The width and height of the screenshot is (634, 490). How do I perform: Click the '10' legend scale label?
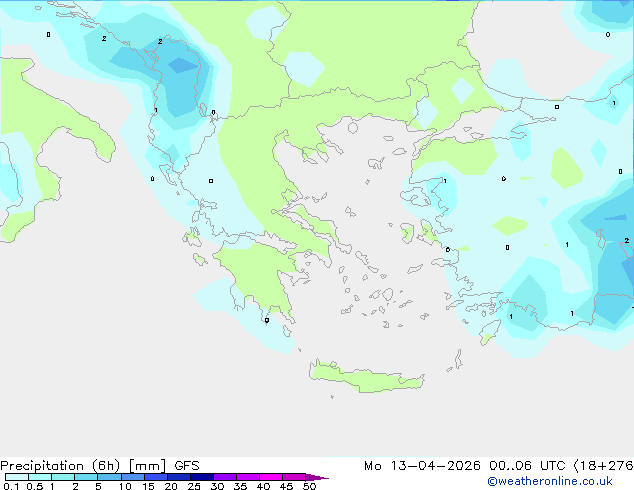coord(125,486)
